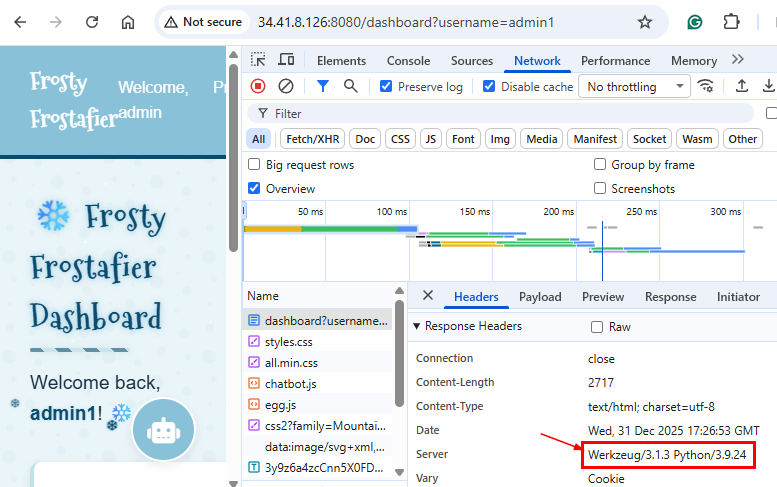Switch to the Console tab
Image resolution: width=777 pixels, height=487 pixels.
(x=408, y=61)
